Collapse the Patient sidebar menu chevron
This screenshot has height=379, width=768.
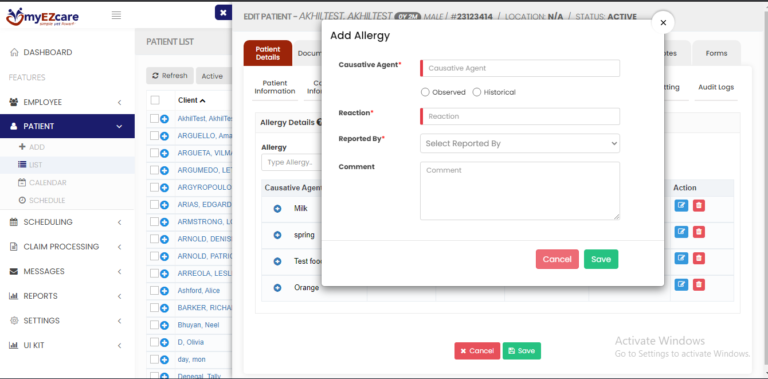pos(119,126)
